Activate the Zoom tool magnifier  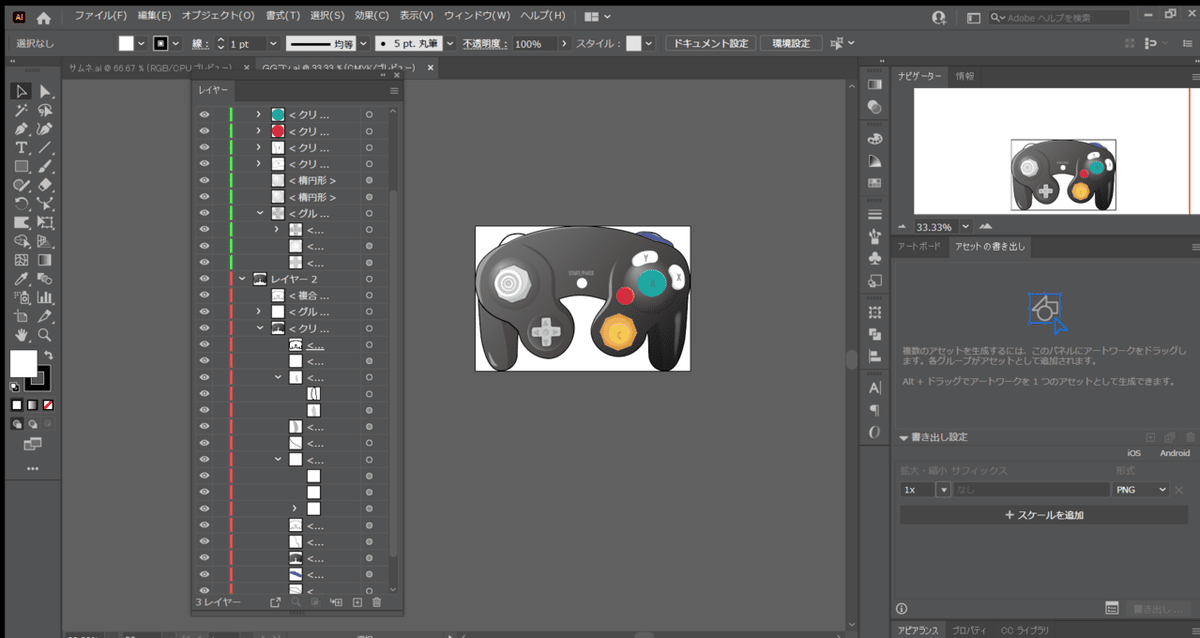pyautogui.click(x=45, y=335)
